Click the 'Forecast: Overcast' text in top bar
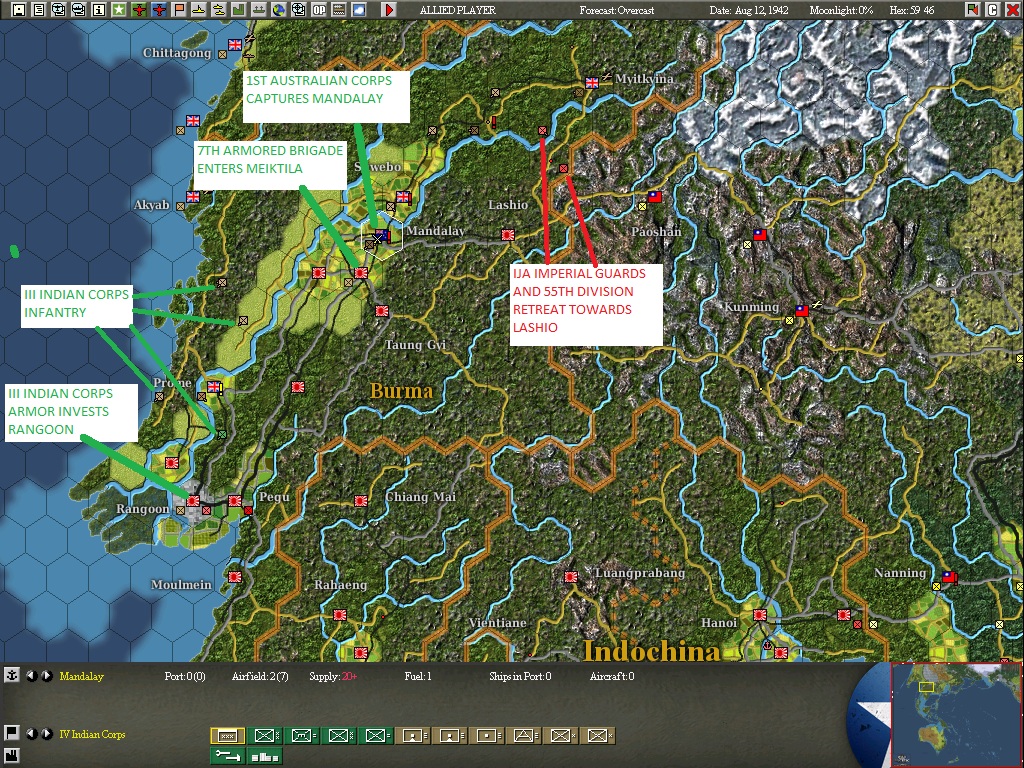The width and height of the screenshot is (1024, 768). 616,10
